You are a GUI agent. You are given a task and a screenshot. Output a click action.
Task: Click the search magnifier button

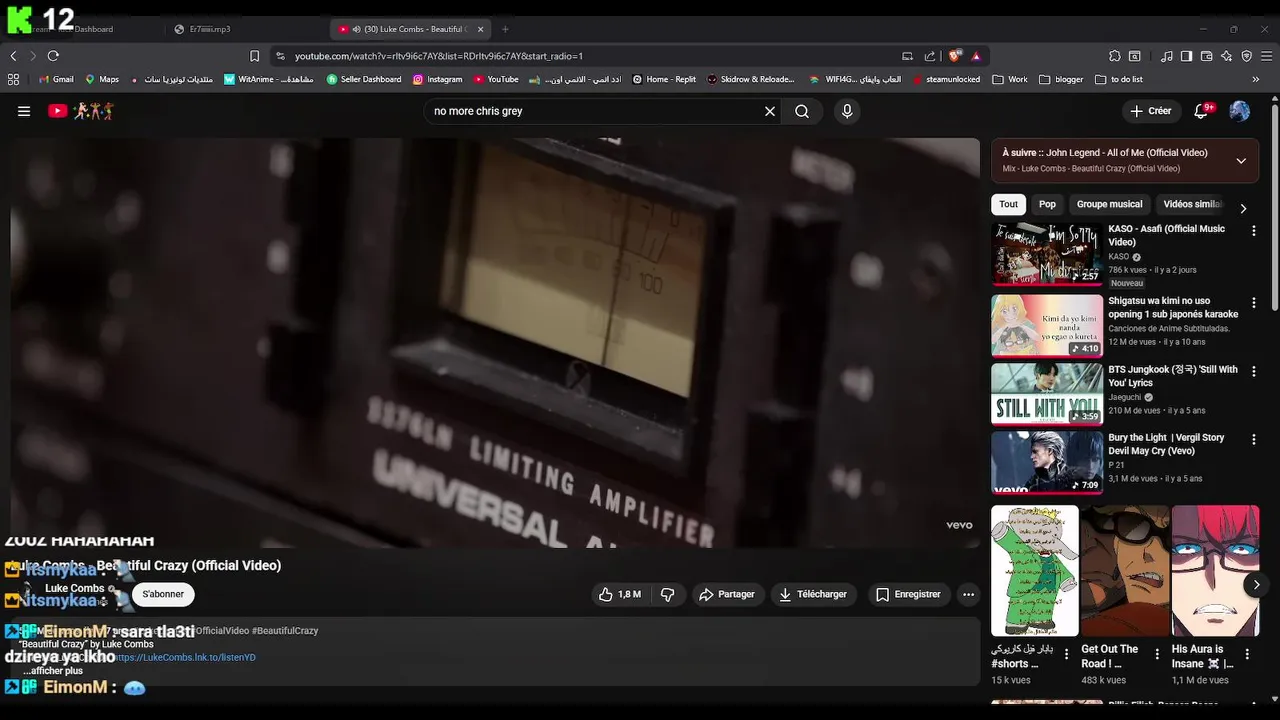click(x=802, y=111)
